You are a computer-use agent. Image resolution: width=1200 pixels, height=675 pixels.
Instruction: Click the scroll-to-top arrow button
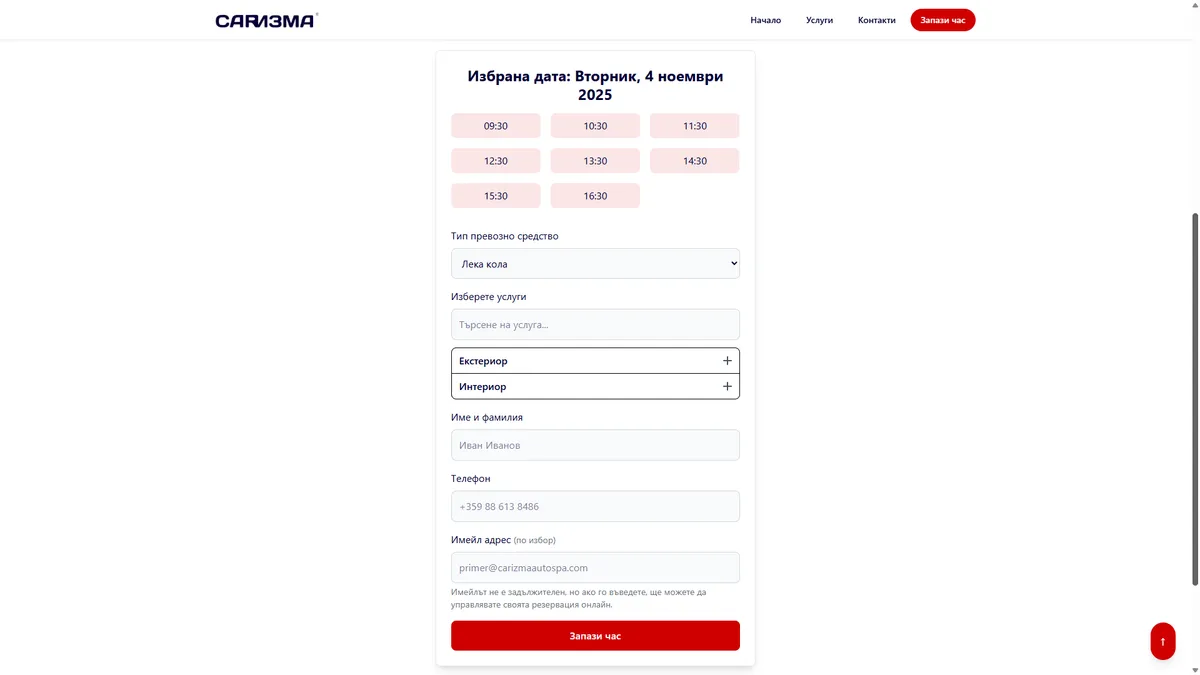(1162, 641)
